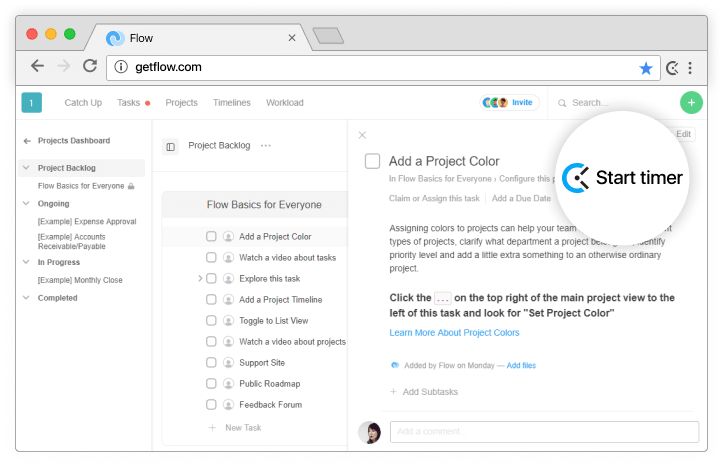
Task: Check the Toggle to List View checkbox
Action: pyautogui.click(x=211, y=320)
